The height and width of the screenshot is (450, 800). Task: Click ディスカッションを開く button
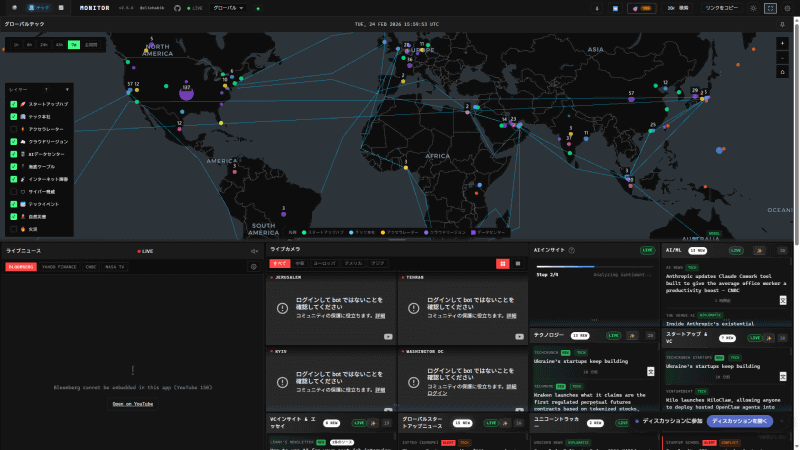coord(739,421)
